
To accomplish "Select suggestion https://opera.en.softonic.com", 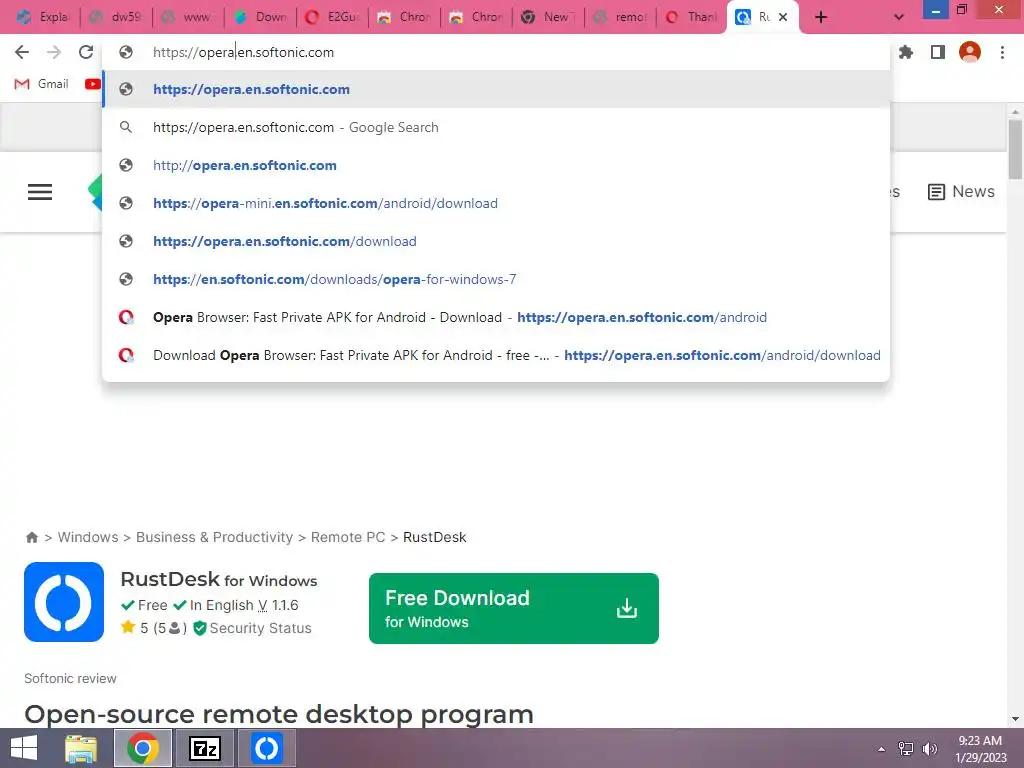I will click(496, 89).
